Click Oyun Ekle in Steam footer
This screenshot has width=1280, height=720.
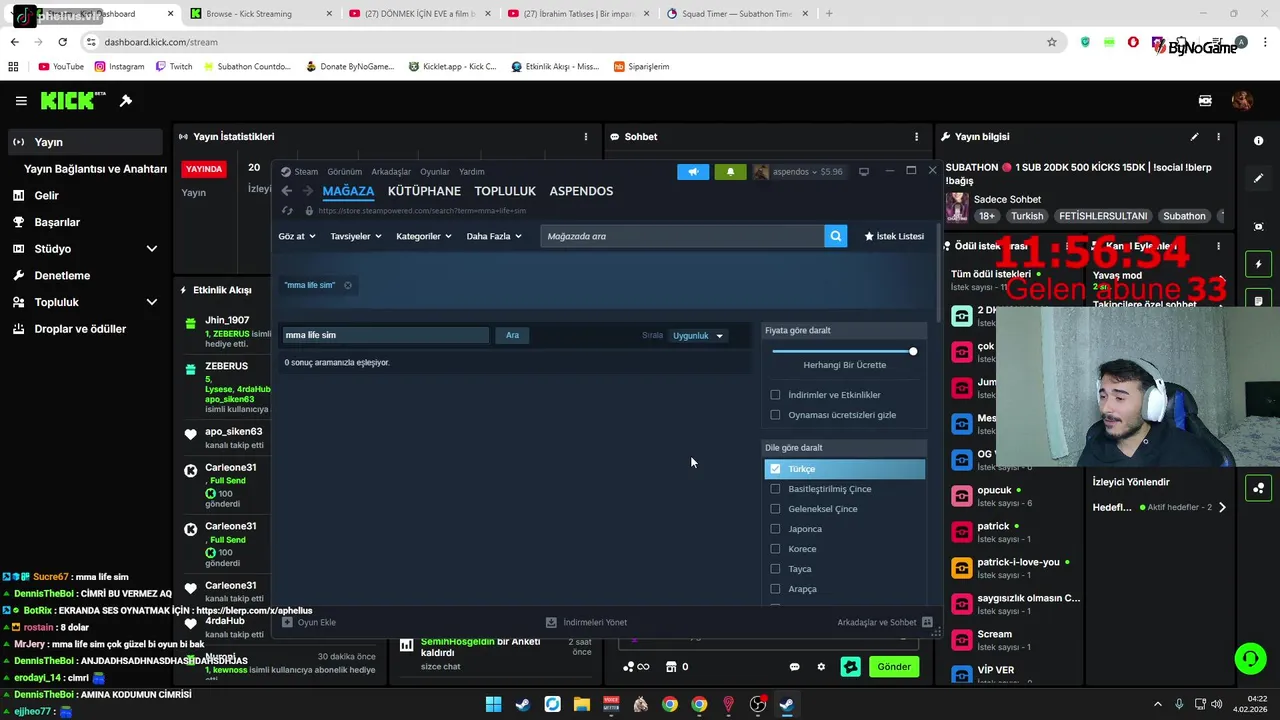[309, 622]
